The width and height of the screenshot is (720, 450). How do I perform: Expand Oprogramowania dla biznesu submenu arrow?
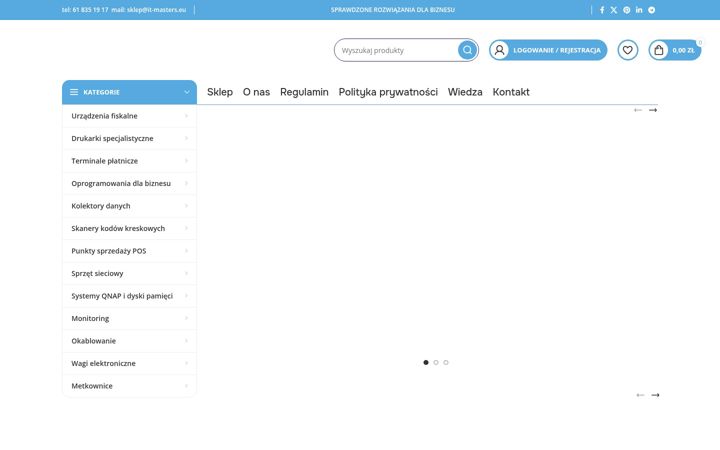[x=186, y=183]
